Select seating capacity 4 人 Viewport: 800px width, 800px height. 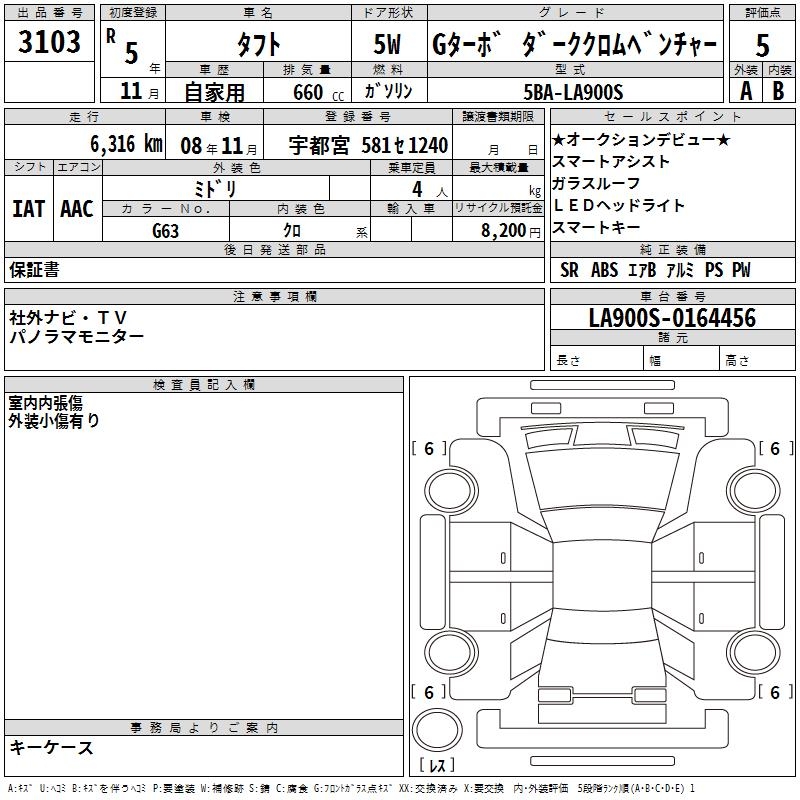[x=429, y=190]
